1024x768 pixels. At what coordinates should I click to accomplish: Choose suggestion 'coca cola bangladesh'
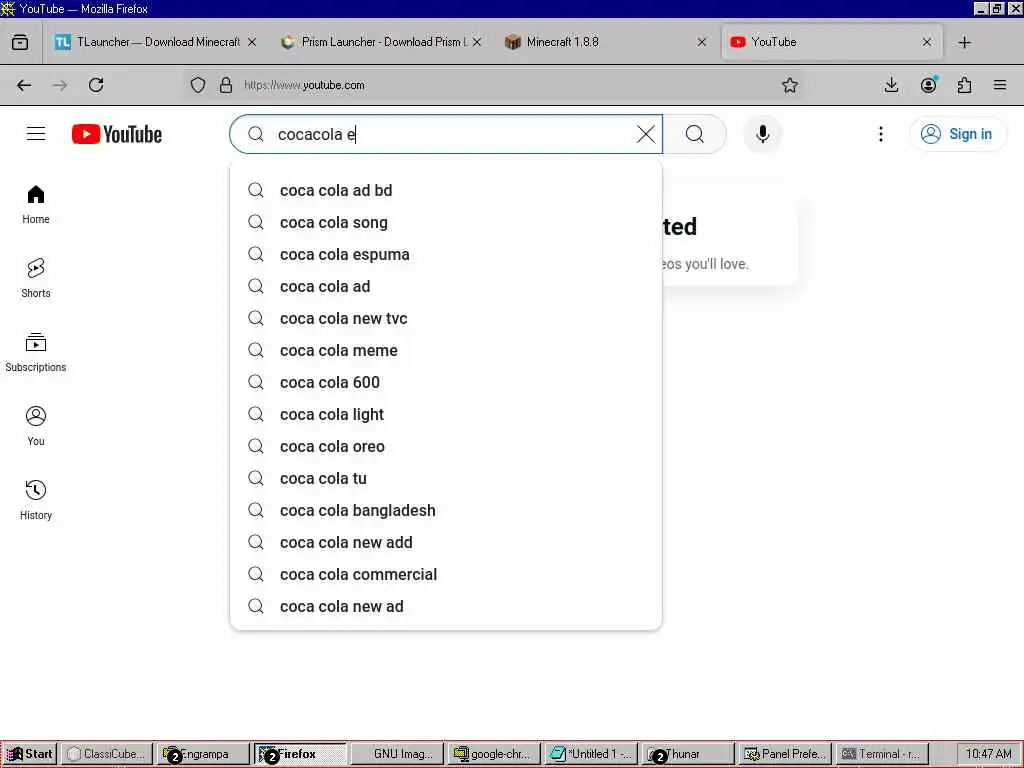(446, 510)
